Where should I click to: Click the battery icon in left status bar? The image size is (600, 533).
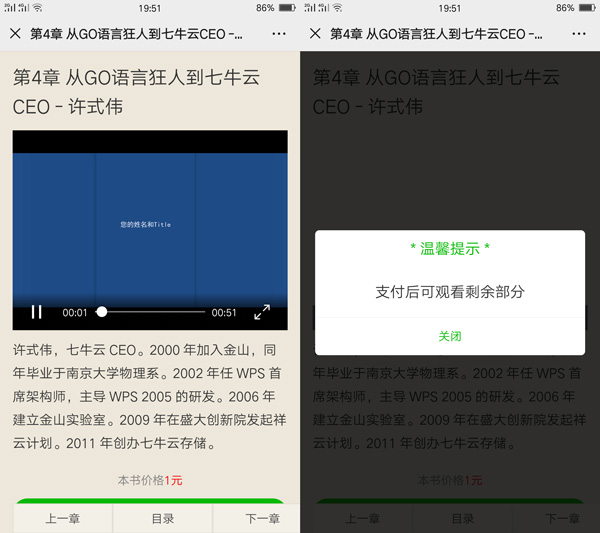pos(287,8)
